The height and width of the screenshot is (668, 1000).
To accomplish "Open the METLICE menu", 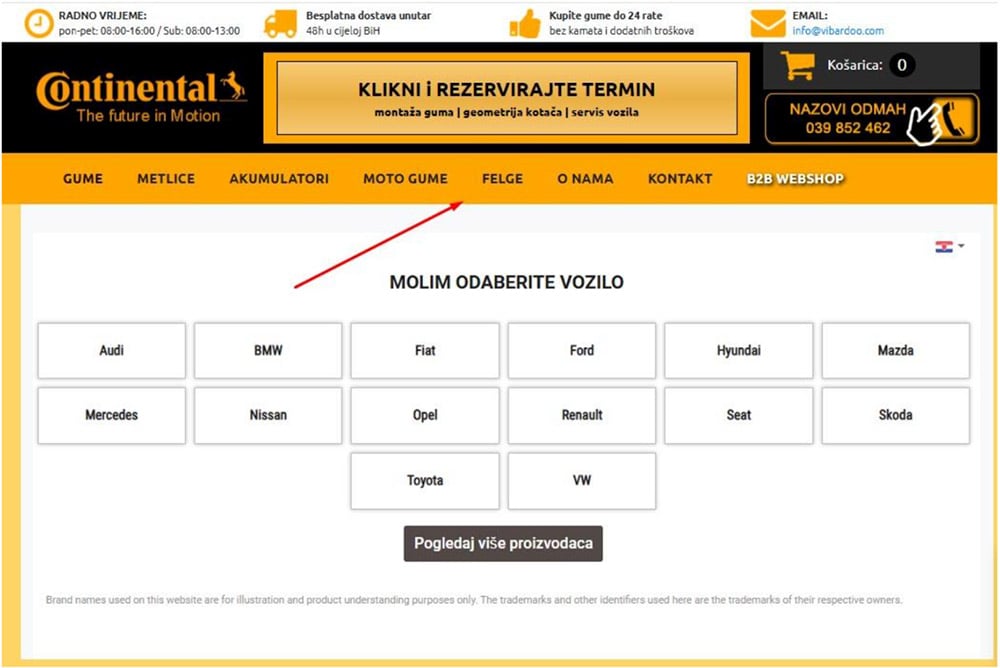I will [166, 179].
